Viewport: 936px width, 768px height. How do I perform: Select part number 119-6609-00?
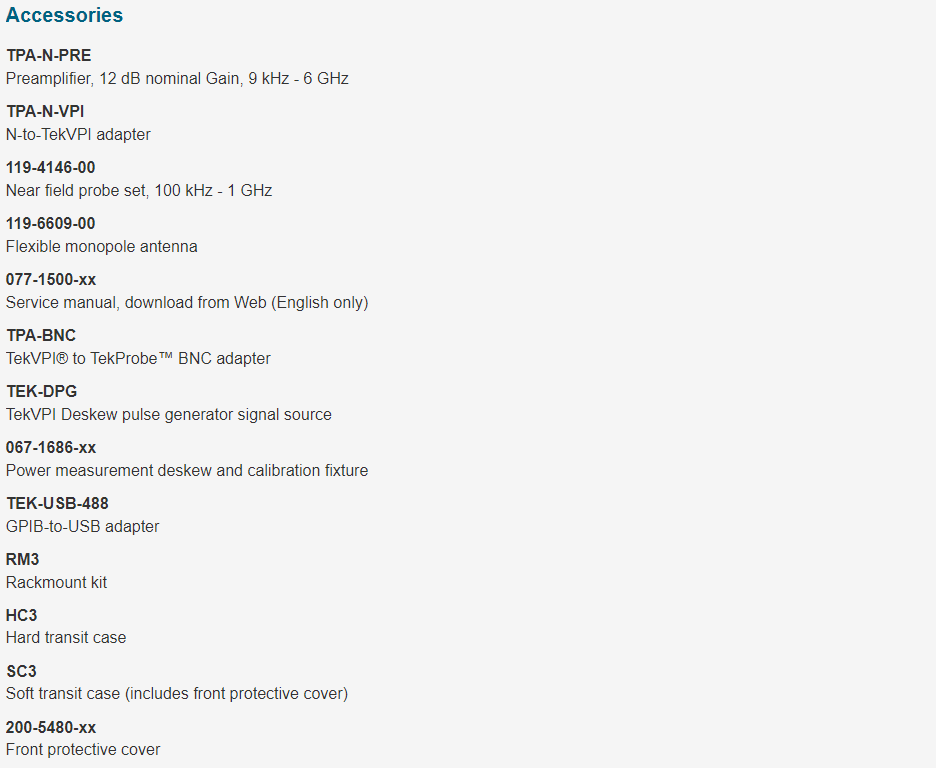pyautogui.click(x=51, y=224)
